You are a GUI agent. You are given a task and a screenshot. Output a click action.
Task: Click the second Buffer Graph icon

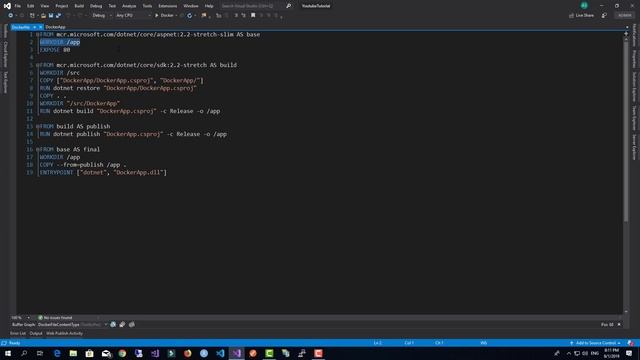pyautogui.click(x=122, y=325)
